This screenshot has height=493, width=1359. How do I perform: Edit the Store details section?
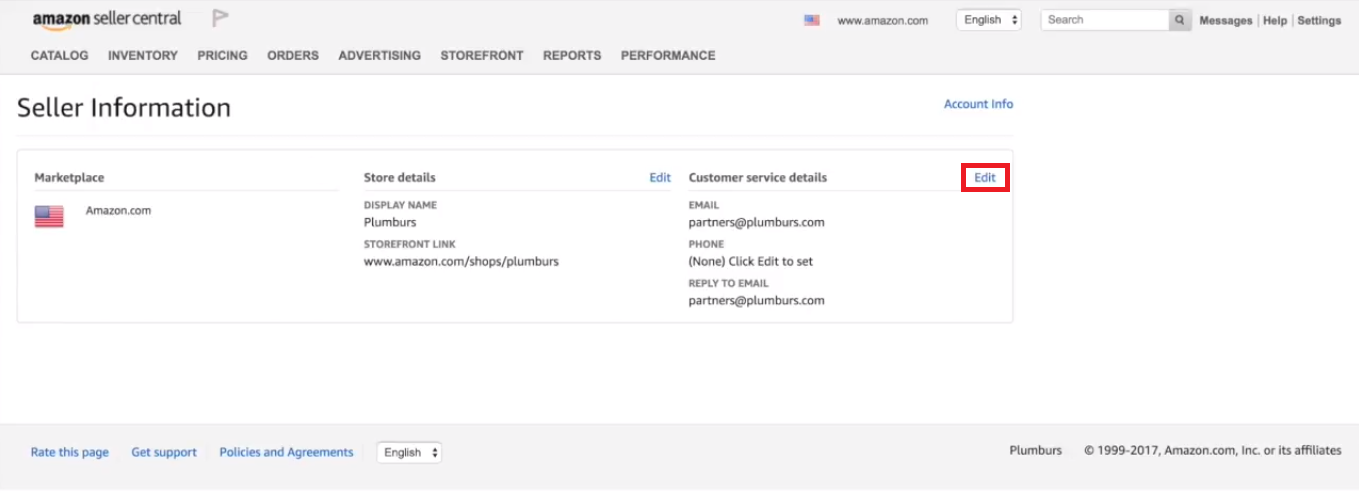point(660,178)
